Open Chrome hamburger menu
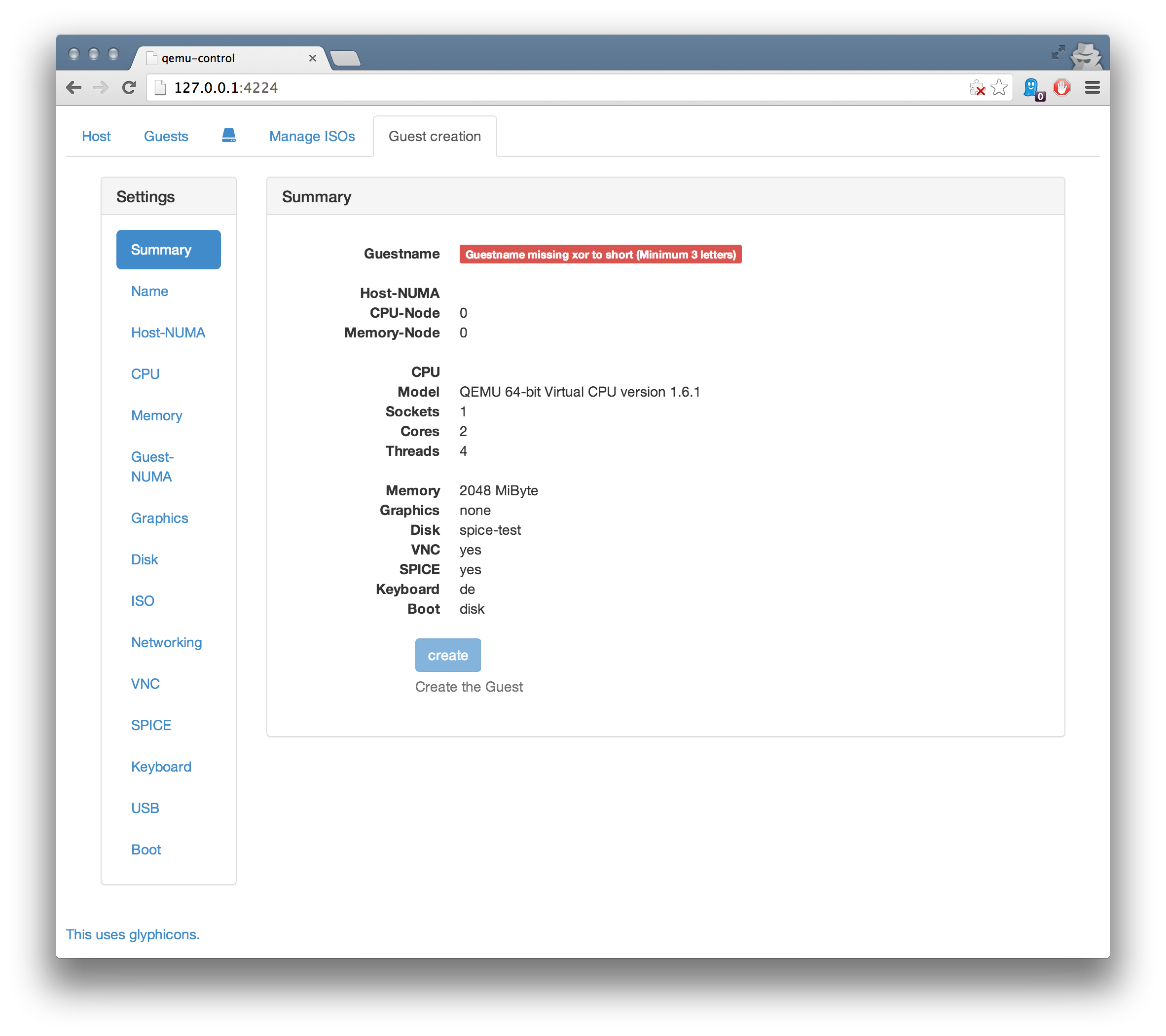This screenshot has width=1166, height=1036. [1092, 87]
